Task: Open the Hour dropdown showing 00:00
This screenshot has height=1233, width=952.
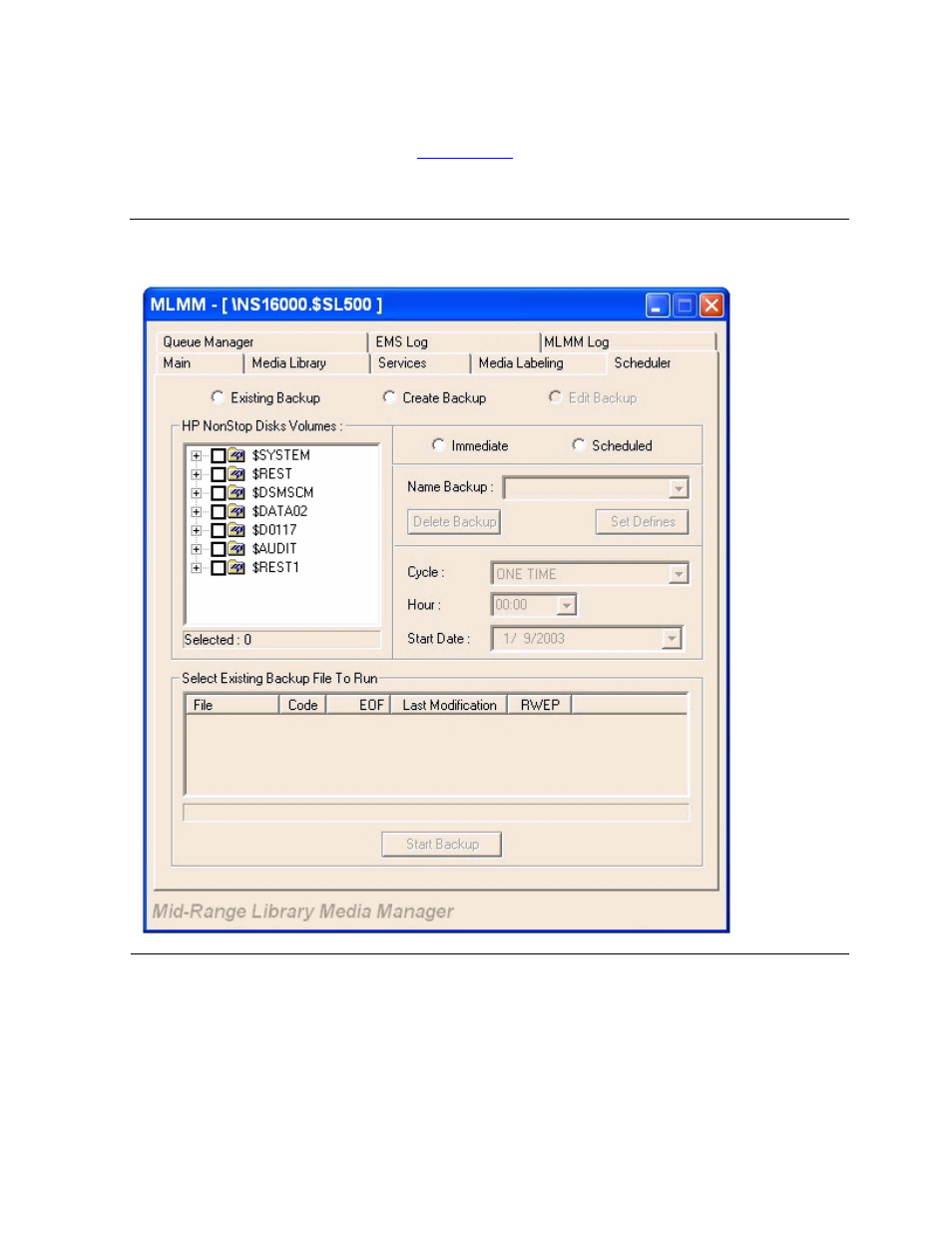Action: (x=566, y=605)
